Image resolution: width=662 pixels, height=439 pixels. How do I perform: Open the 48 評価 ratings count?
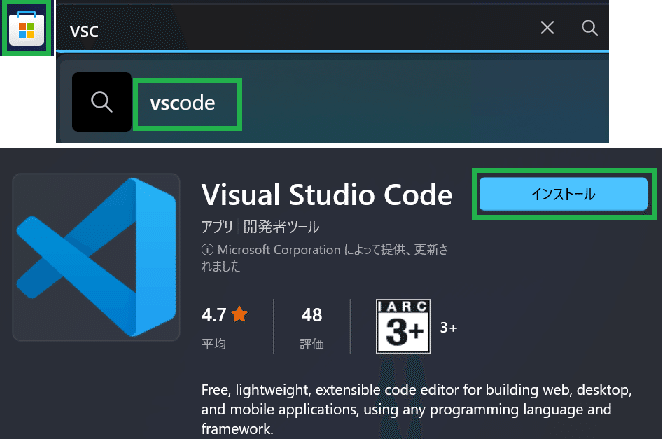[x=312, y=326]
